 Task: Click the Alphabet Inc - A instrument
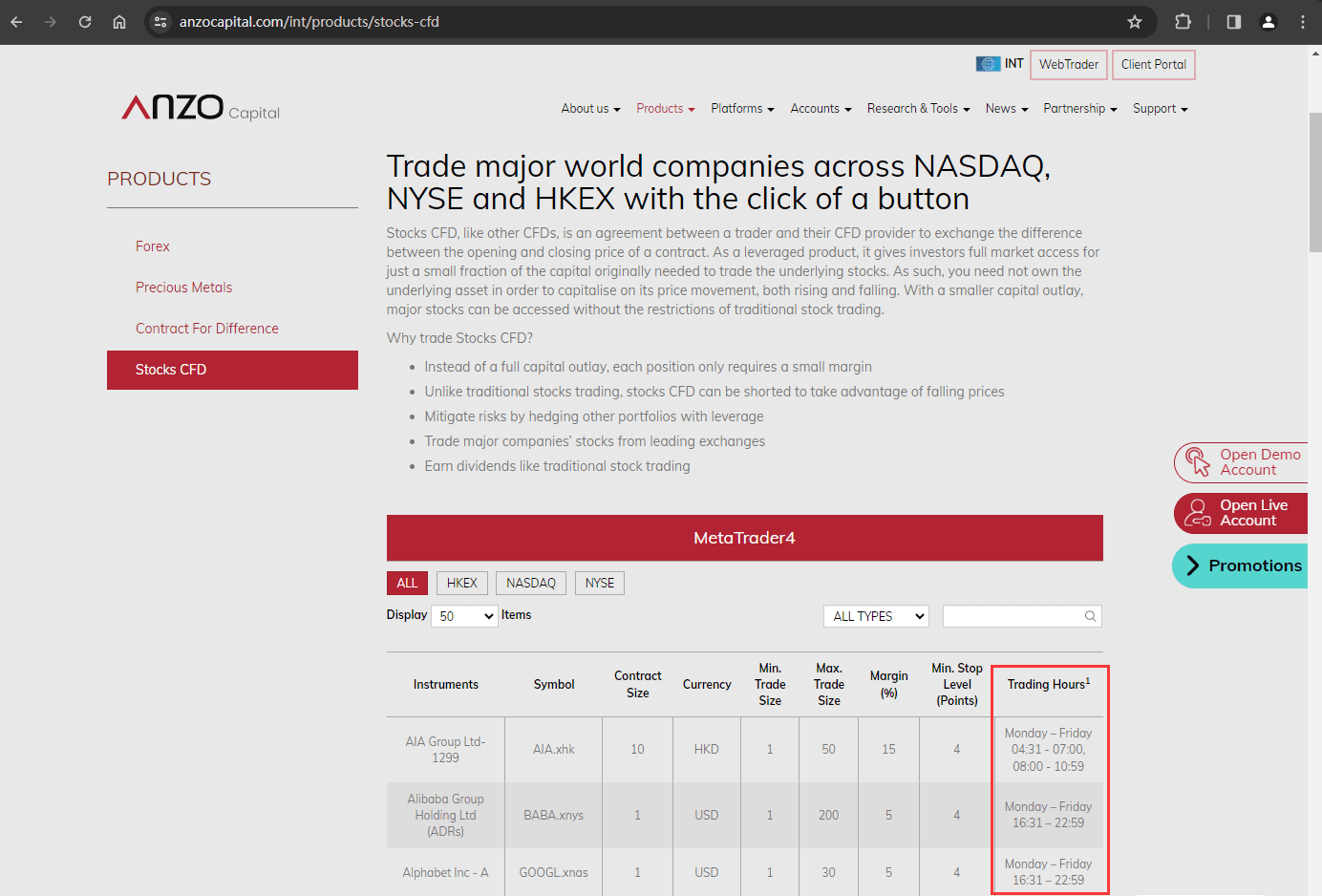445,873
